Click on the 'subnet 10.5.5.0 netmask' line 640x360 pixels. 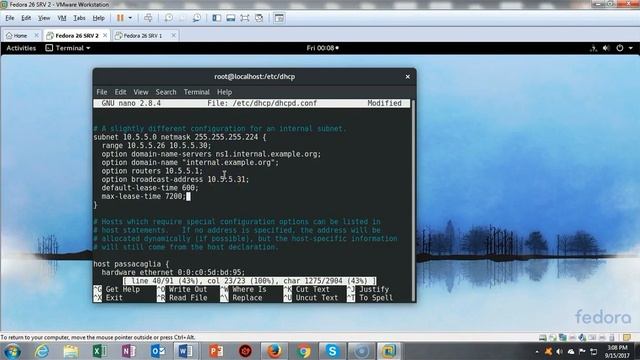pos(180,137)
